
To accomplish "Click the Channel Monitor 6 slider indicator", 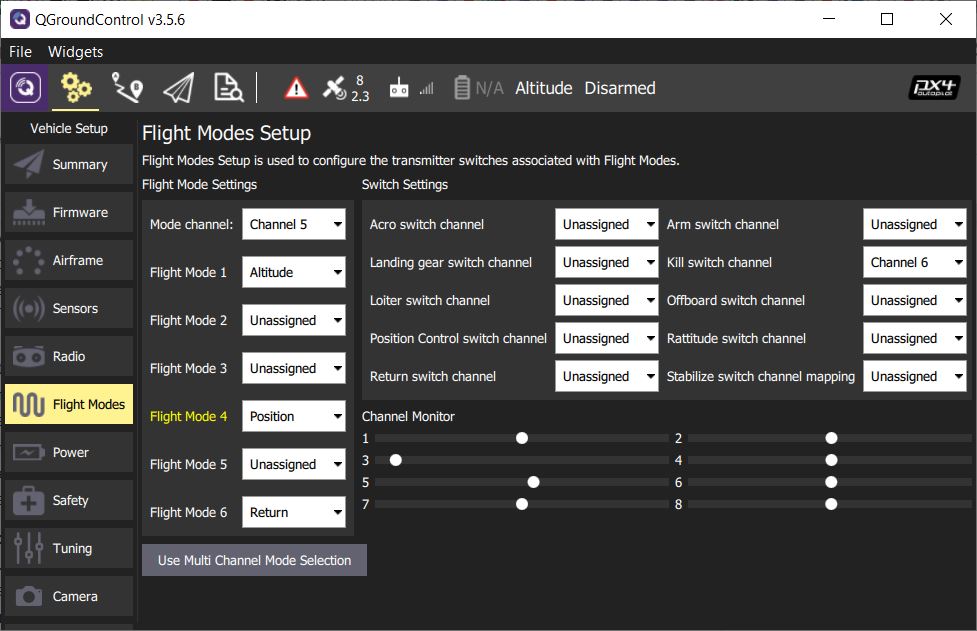I will [831, 482].
